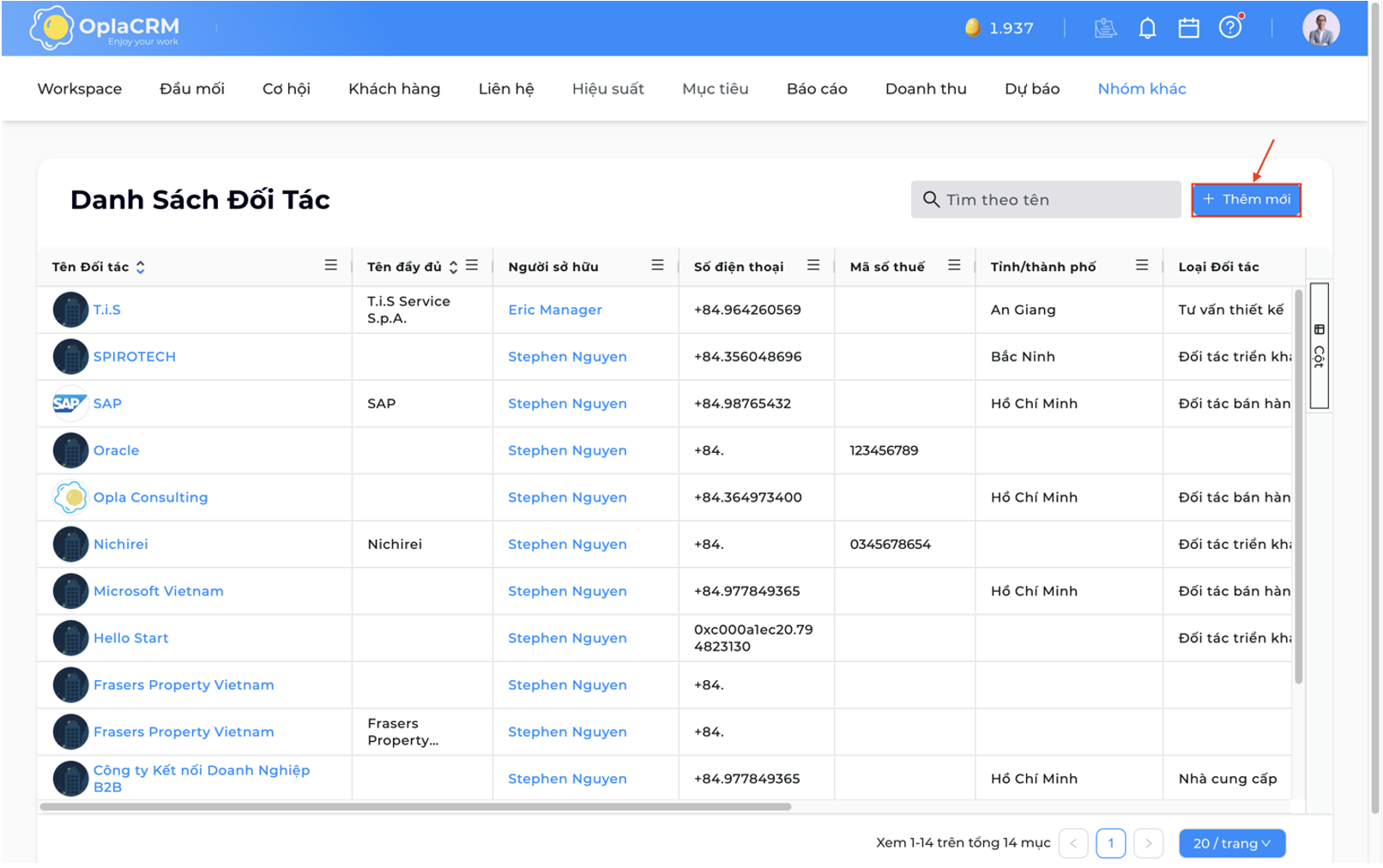Click the Thêm mới button
The image size is (1383, 868).
coord(1247,199)
